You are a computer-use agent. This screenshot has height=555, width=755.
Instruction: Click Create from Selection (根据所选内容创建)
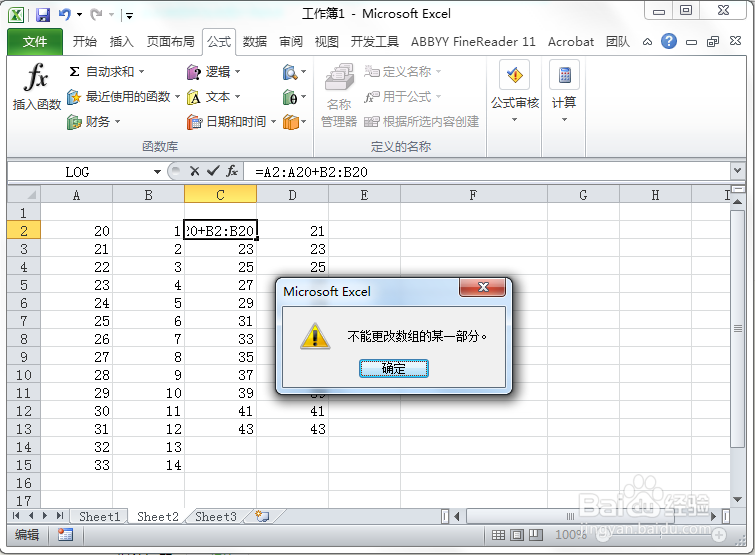(421, 122)
